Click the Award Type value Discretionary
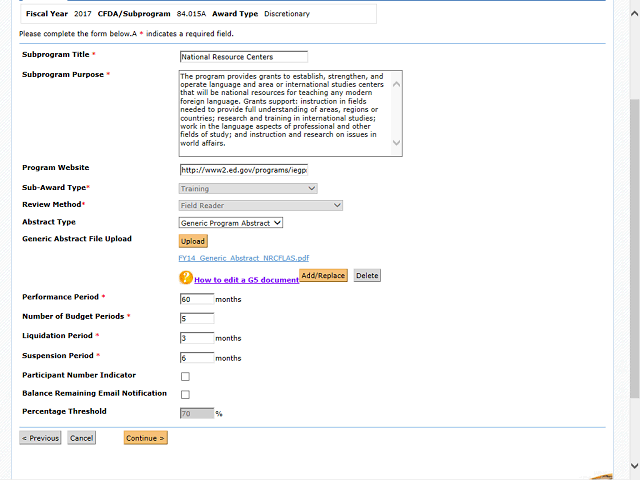The image size is (640, 480). (x=287, y=14)
